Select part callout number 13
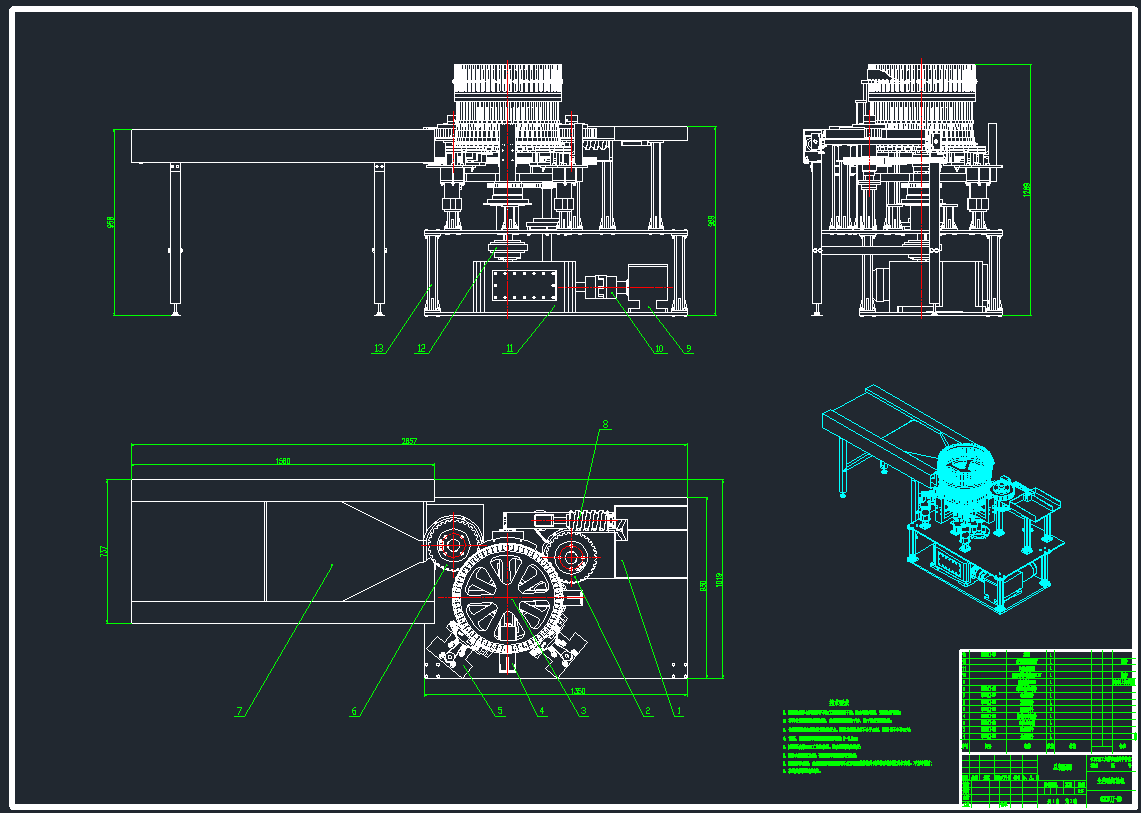 [379, 349]
